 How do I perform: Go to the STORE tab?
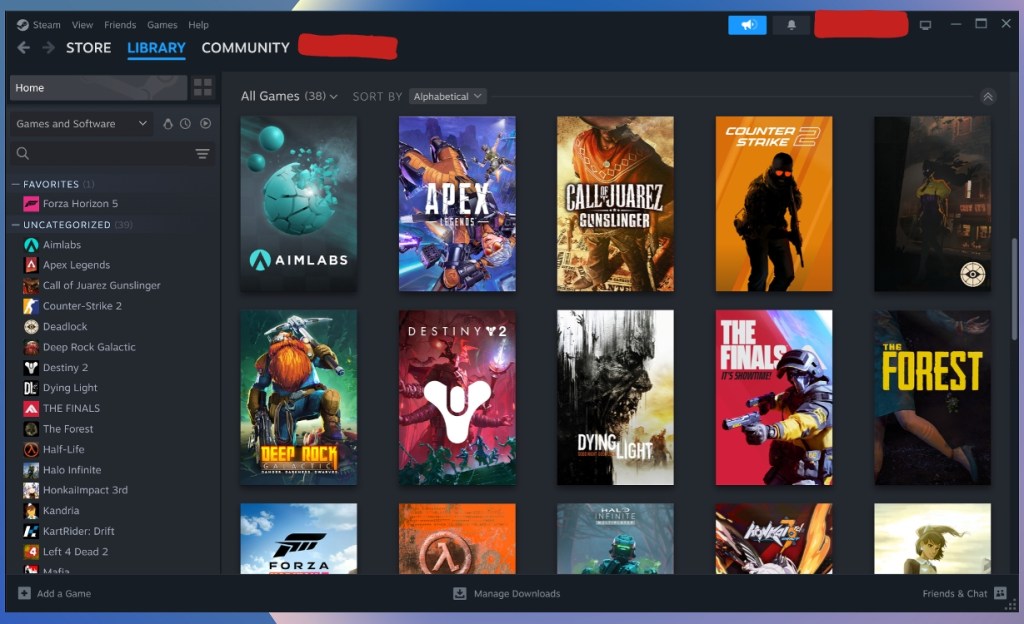pyautogui.click(x=88, y=48)
